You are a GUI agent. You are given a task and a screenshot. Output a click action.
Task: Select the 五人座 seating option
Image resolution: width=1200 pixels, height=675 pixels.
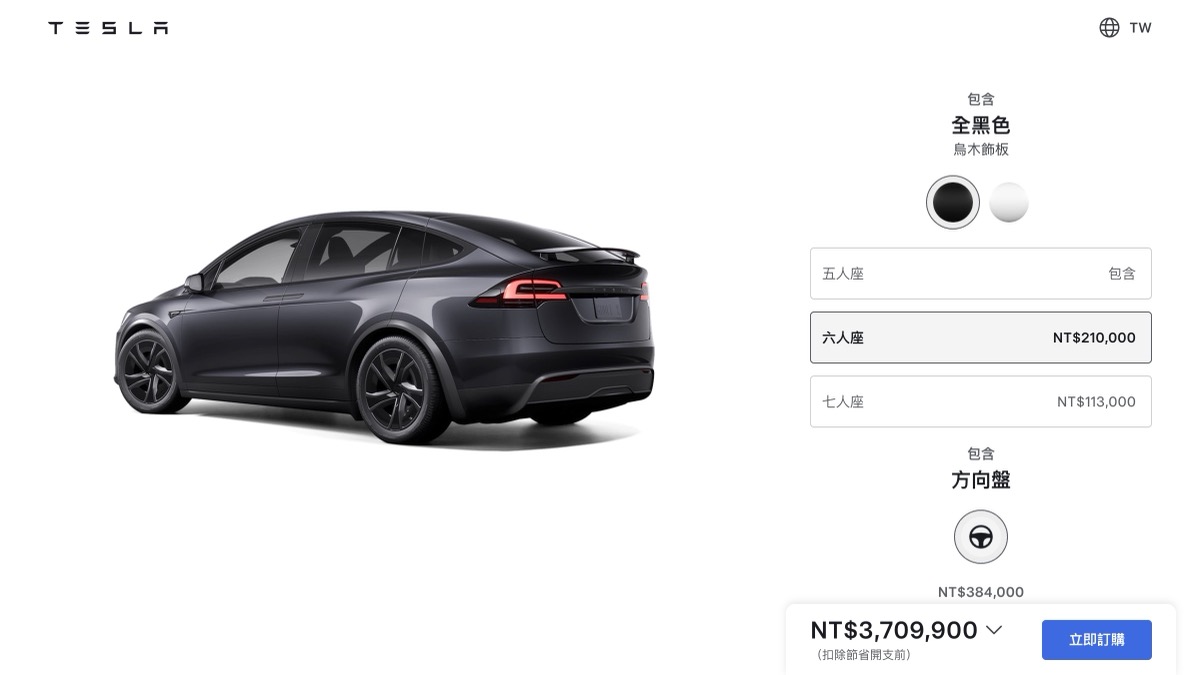pyautogui.click(x=981, y=273)
